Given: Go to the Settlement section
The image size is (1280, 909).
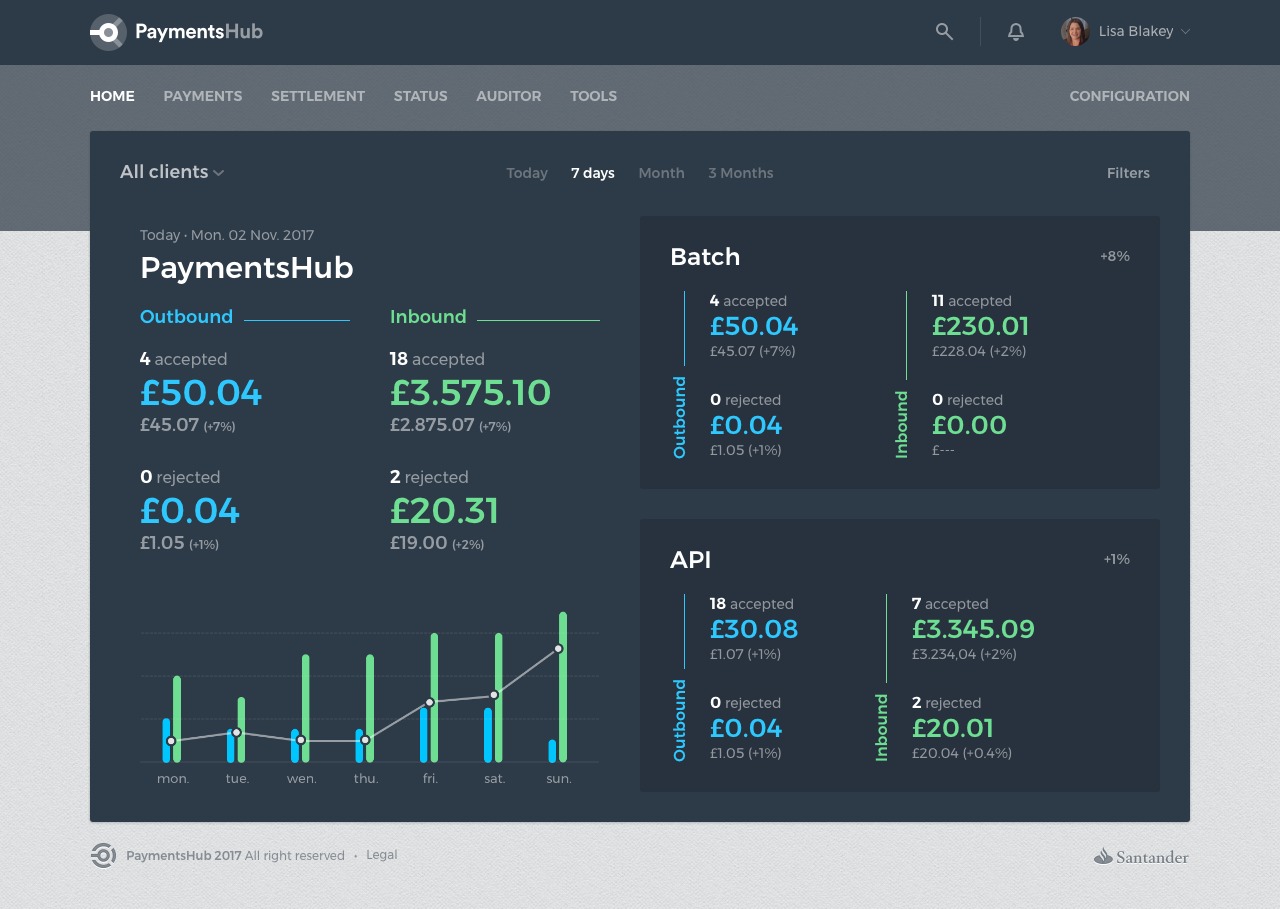Looking at the screenshot, I should point(318,96).
